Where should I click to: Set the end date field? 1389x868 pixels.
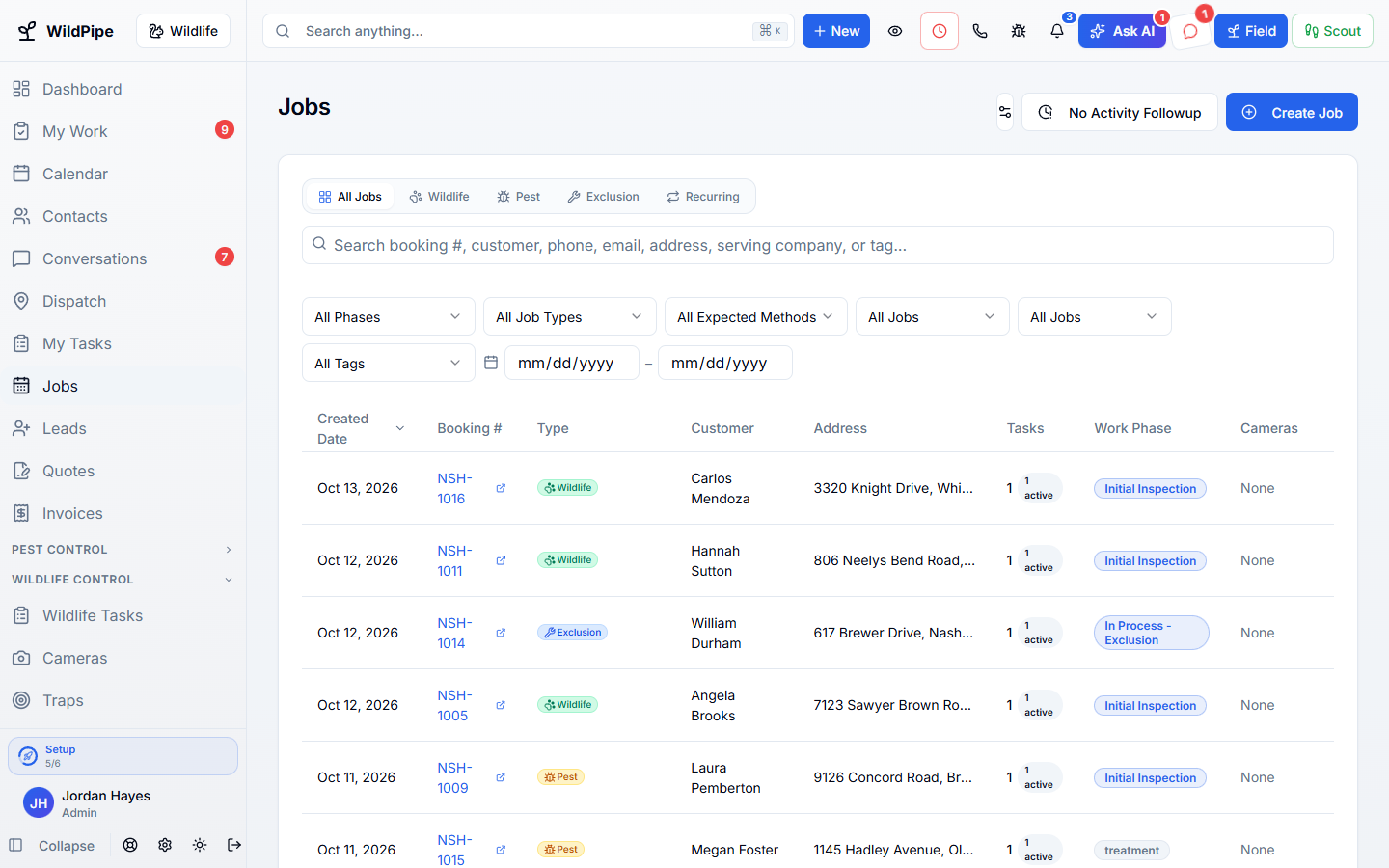pyautogui.click(x=725, y=363)
